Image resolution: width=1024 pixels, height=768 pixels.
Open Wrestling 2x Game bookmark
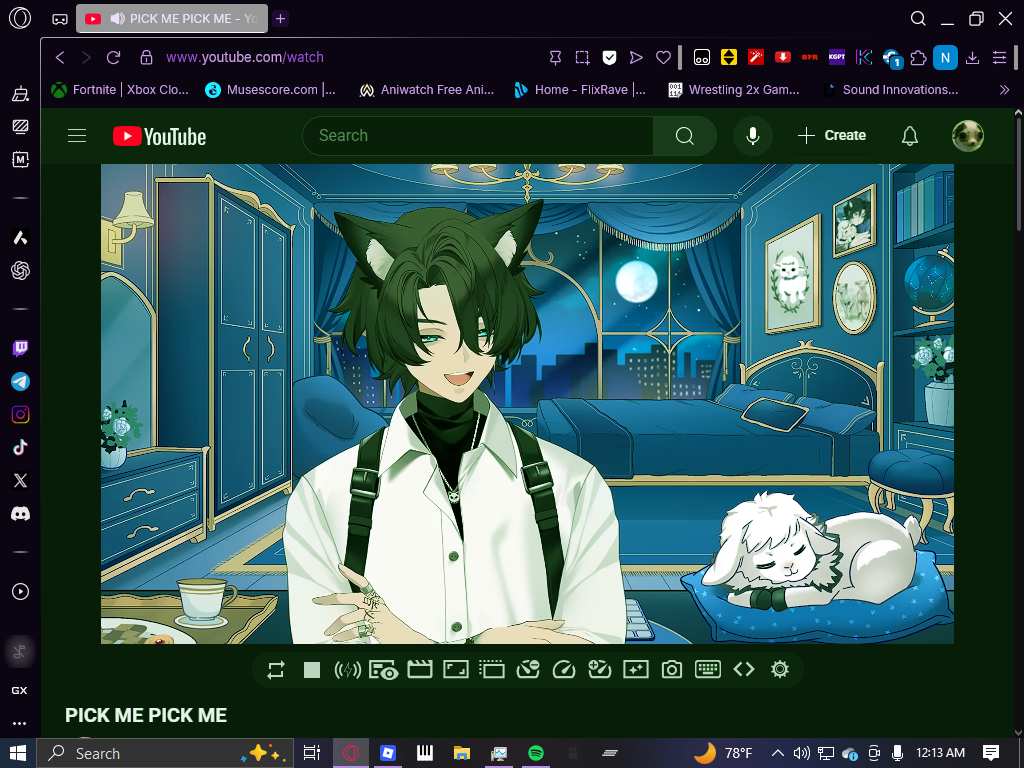point(734,90)
